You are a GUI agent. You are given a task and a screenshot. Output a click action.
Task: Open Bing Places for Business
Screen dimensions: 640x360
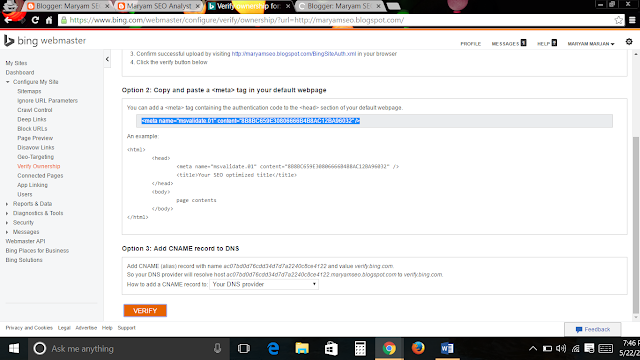point(37,251)
